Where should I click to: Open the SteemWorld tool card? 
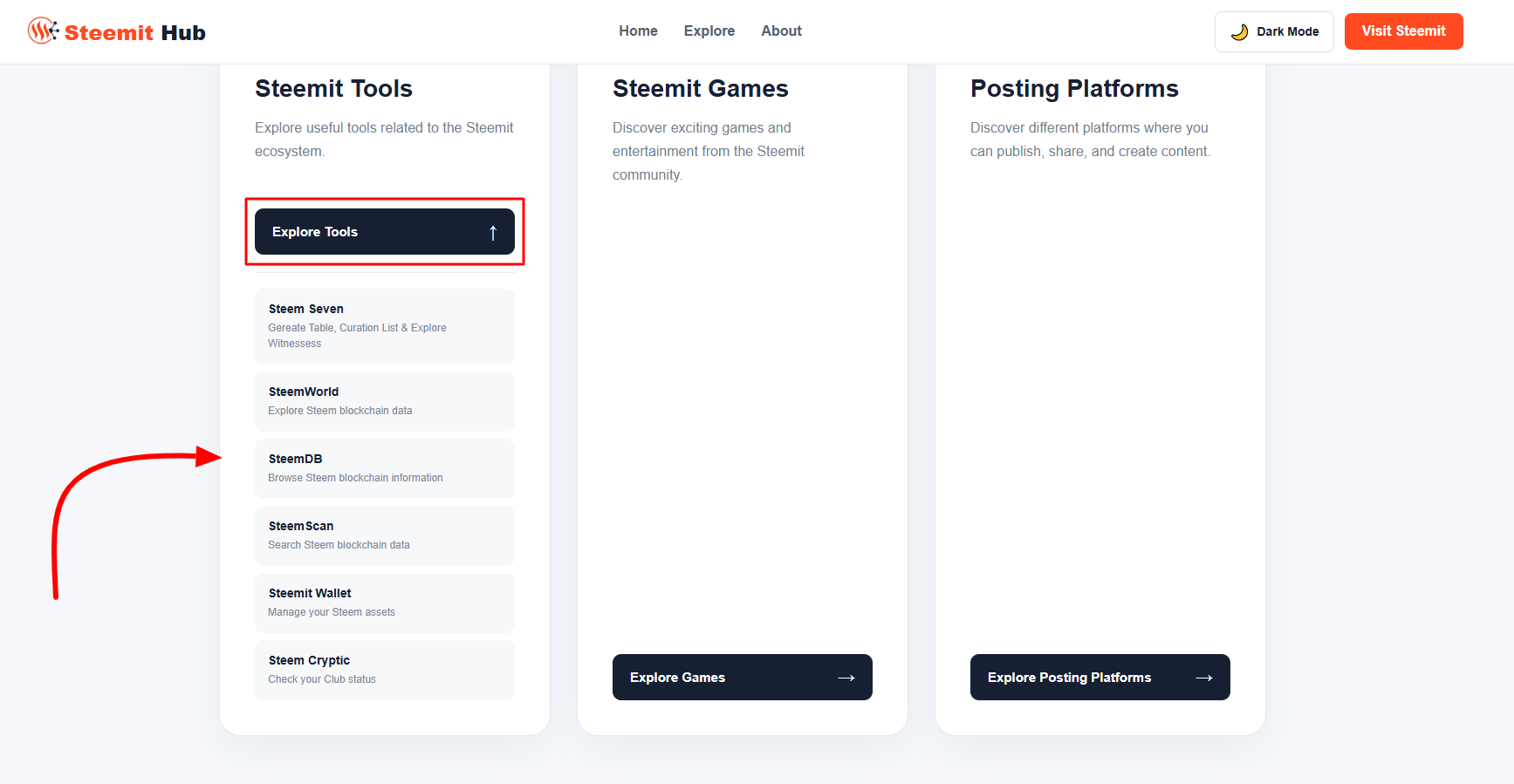pyautogui.click(x=385, y=401)
